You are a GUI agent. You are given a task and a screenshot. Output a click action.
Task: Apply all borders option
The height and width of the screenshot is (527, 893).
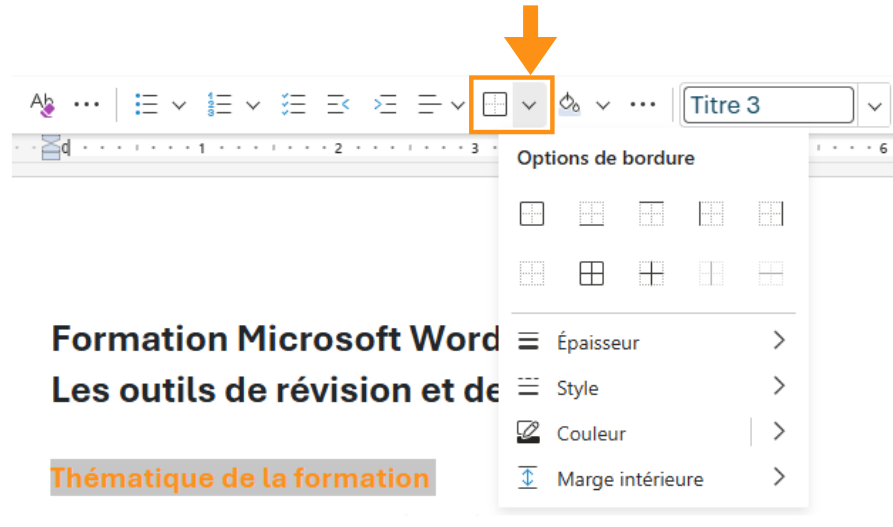tap(592, 273)
